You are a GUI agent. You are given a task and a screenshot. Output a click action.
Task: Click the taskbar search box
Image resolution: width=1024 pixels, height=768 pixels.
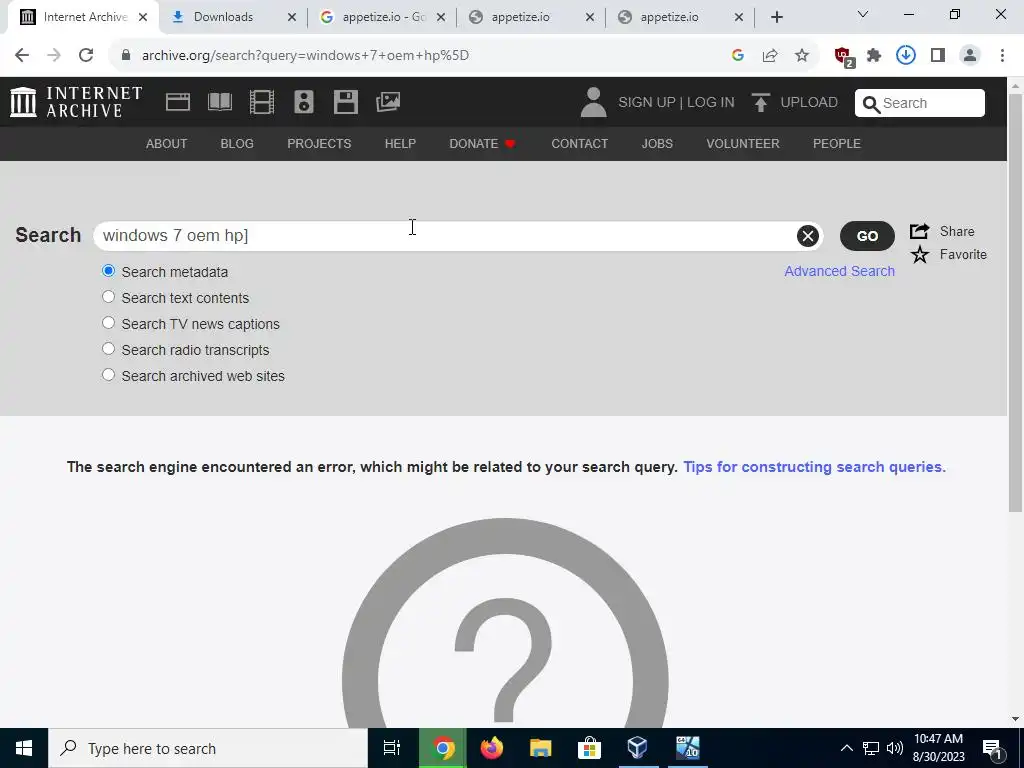coord(208,748)
